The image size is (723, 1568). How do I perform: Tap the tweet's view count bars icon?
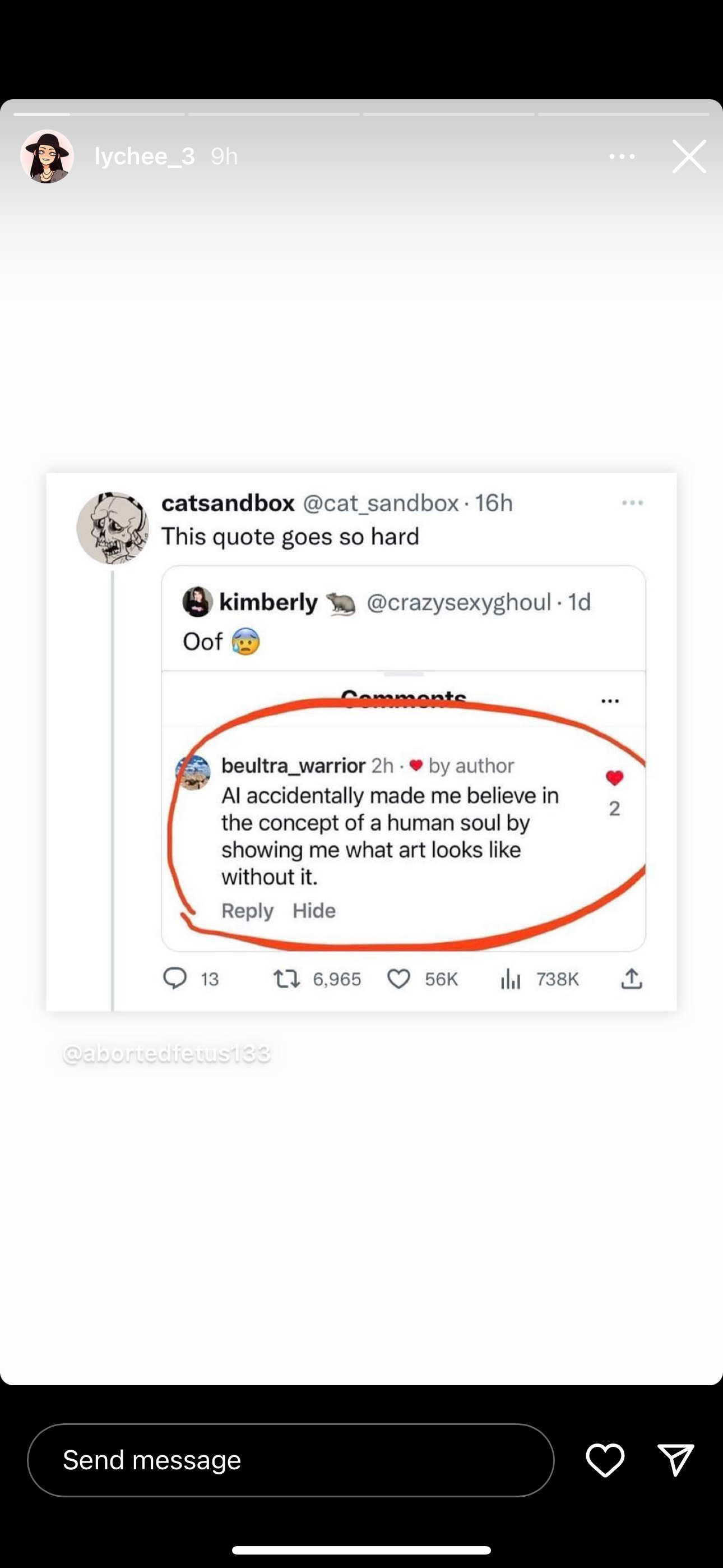coord(510,979)
